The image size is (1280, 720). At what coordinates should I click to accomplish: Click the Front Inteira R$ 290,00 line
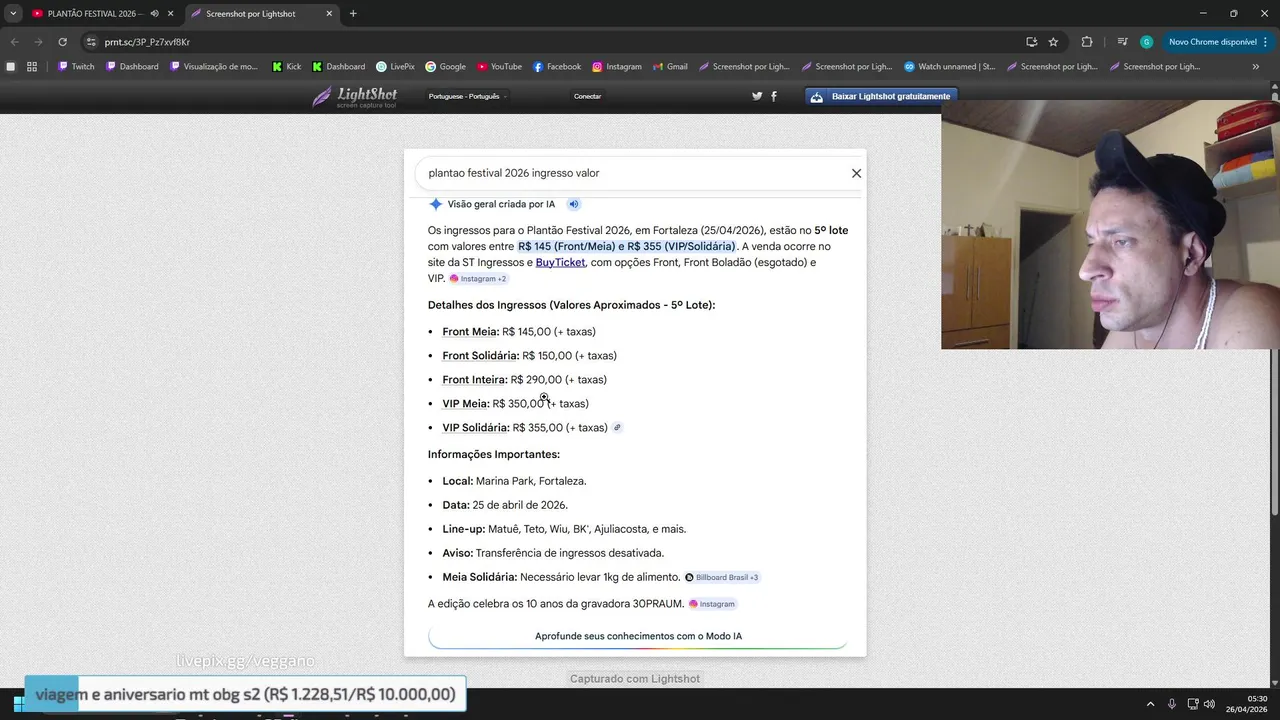pyautogui.click(x=525, y=380)
